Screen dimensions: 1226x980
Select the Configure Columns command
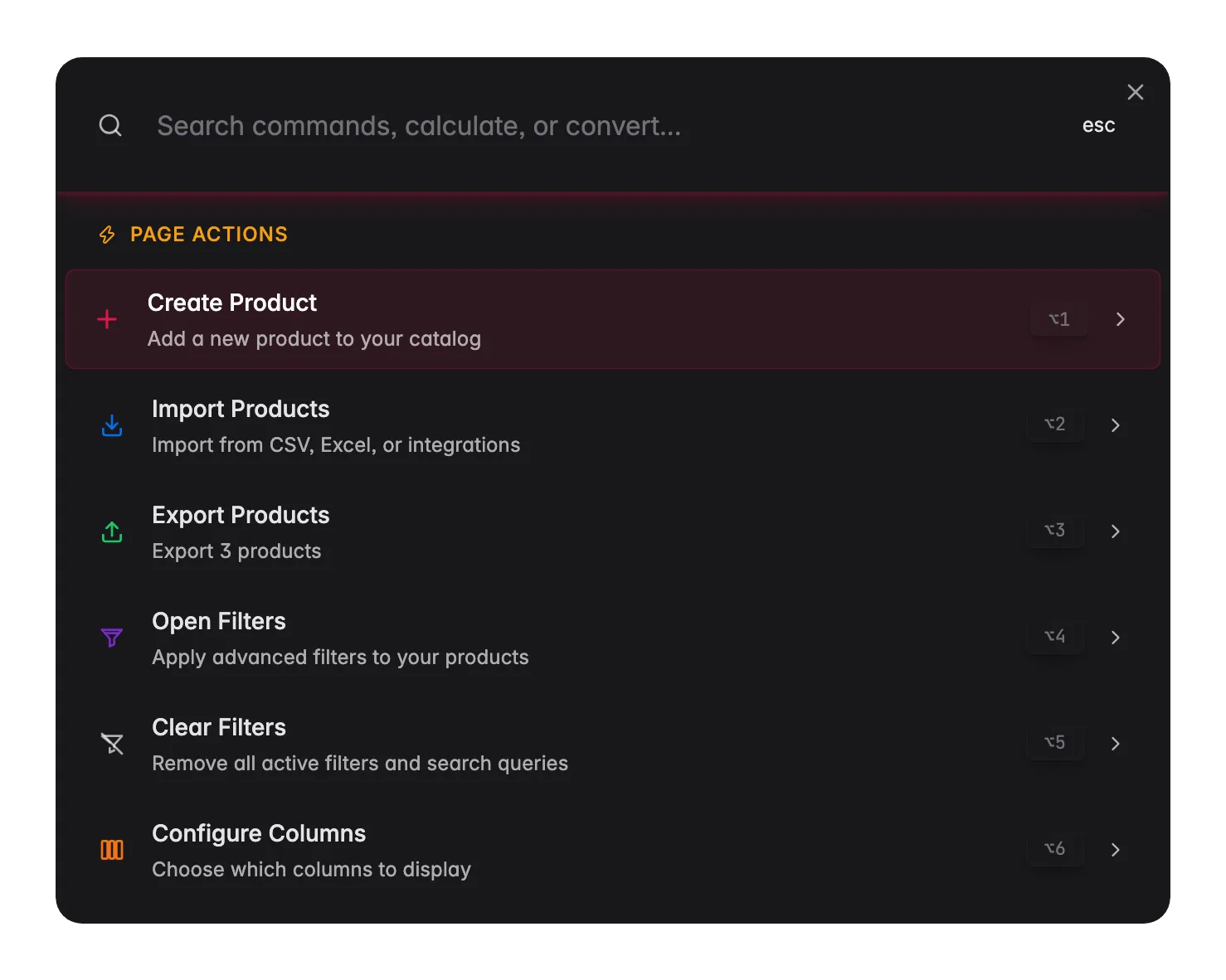pyautogui.click(x=613, y=850)
